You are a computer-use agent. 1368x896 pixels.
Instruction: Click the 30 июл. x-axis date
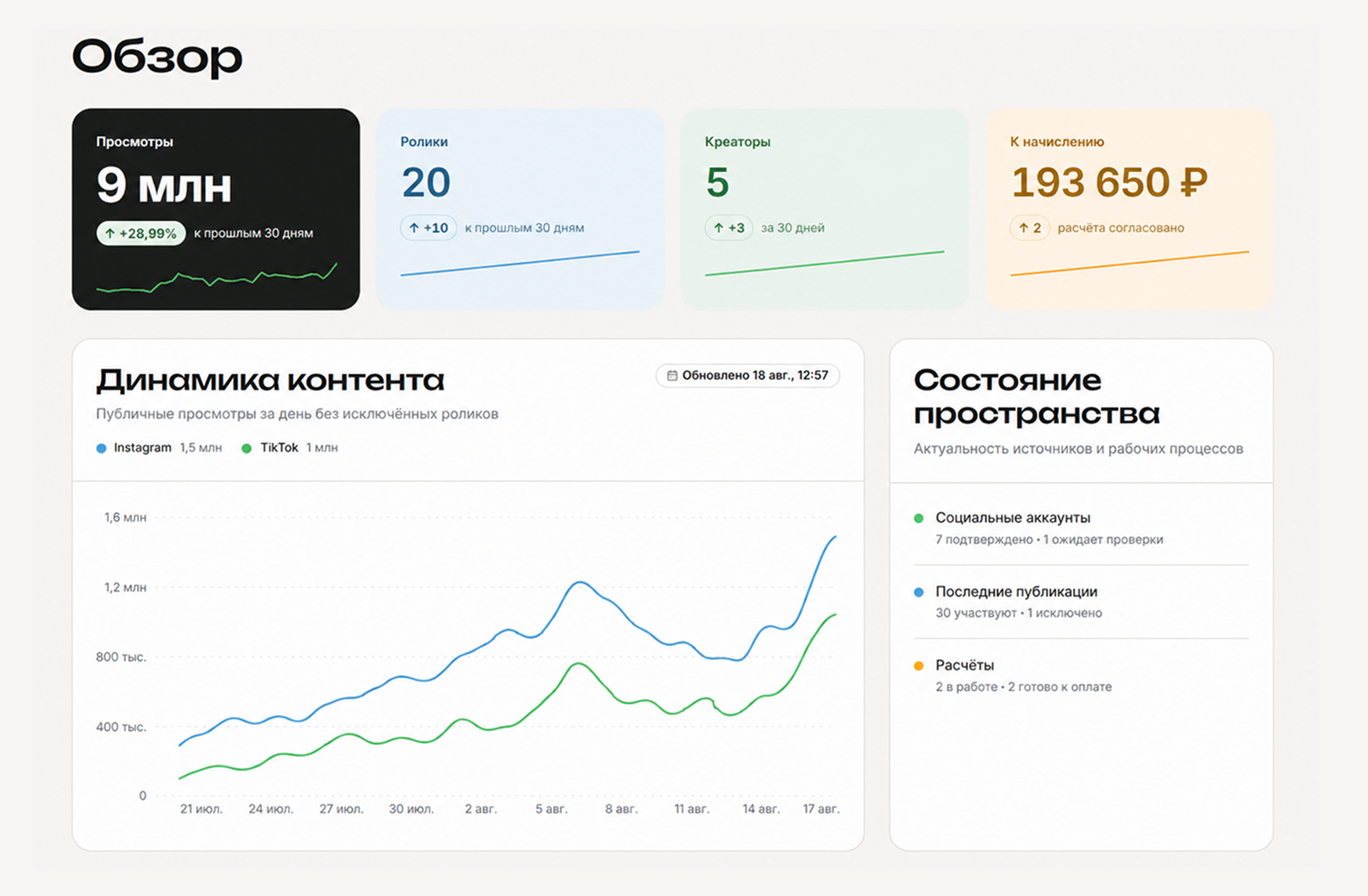[x=411, y=810]
